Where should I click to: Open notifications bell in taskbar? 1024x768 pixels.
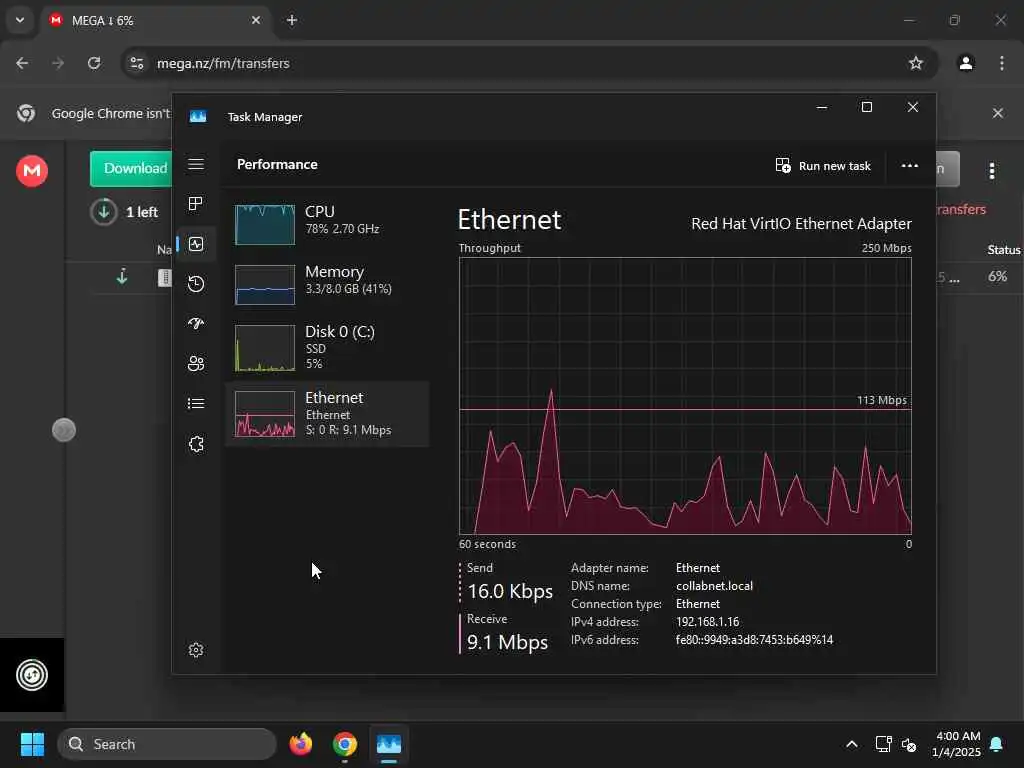coord(997,744)
